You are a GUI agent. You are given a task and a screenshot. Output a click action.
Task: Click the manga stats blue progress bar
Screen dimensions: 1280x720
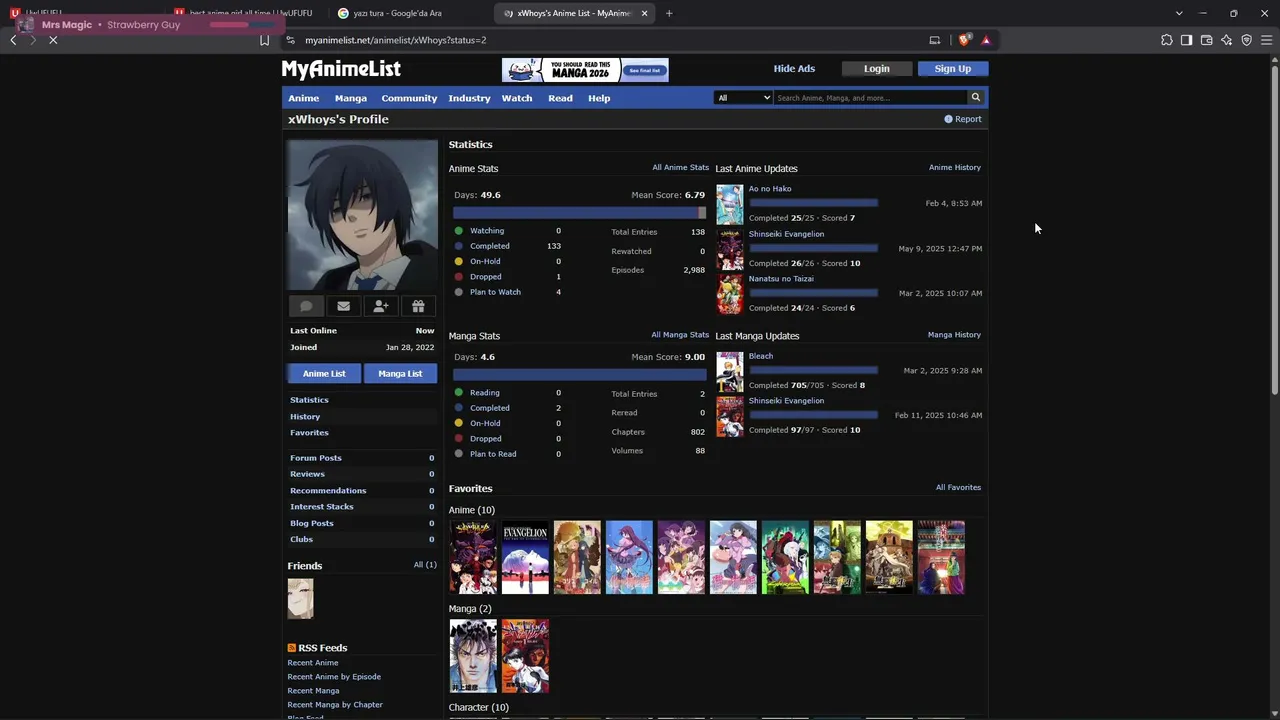tap(579, 375)
